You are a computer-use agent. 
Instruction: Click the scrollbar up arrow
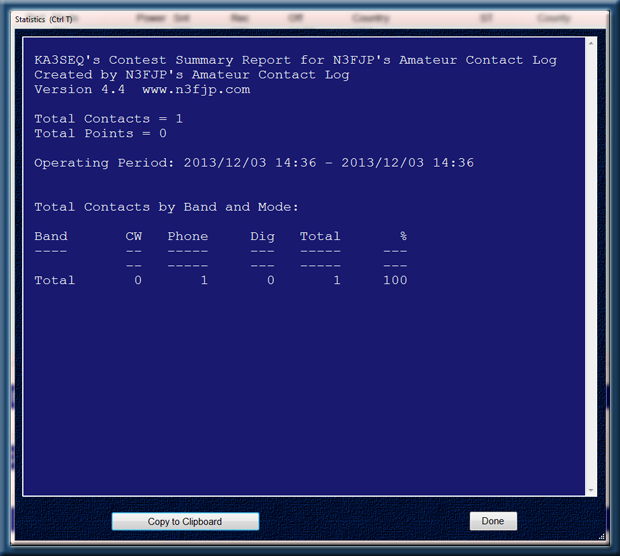click(x=591, y=43)
